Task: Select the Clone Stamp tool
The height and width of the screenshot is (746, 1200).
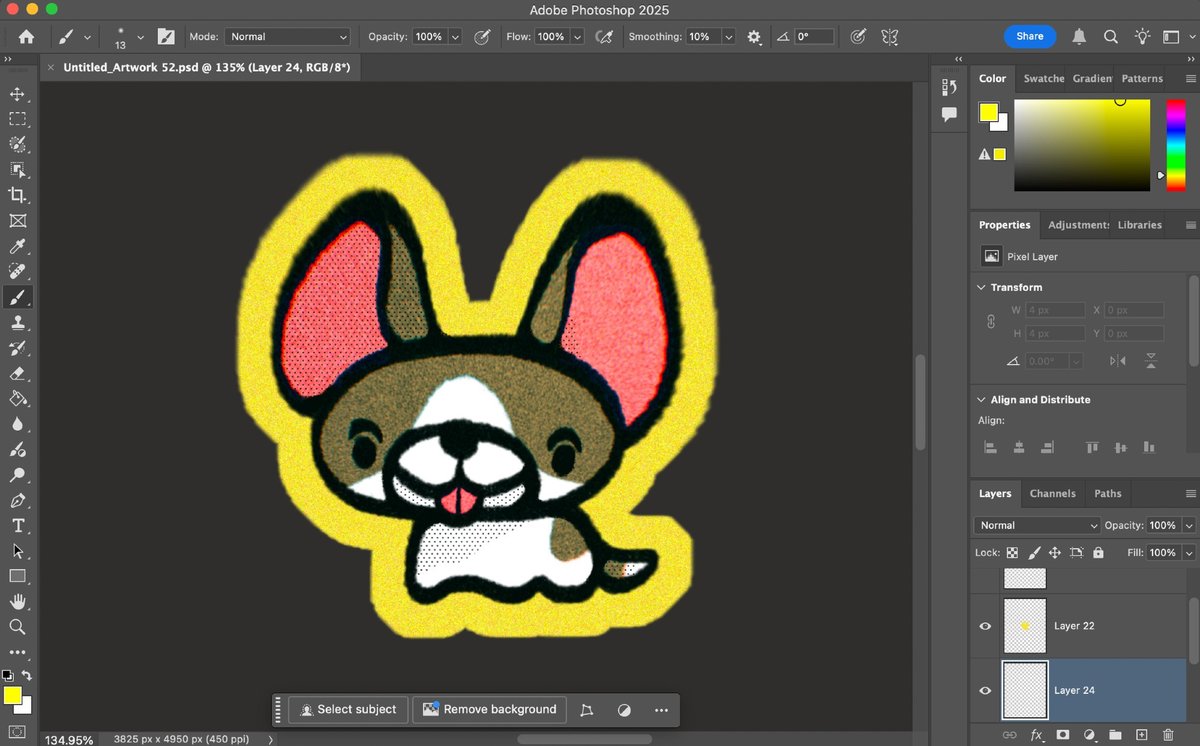Action: [17, 322]
